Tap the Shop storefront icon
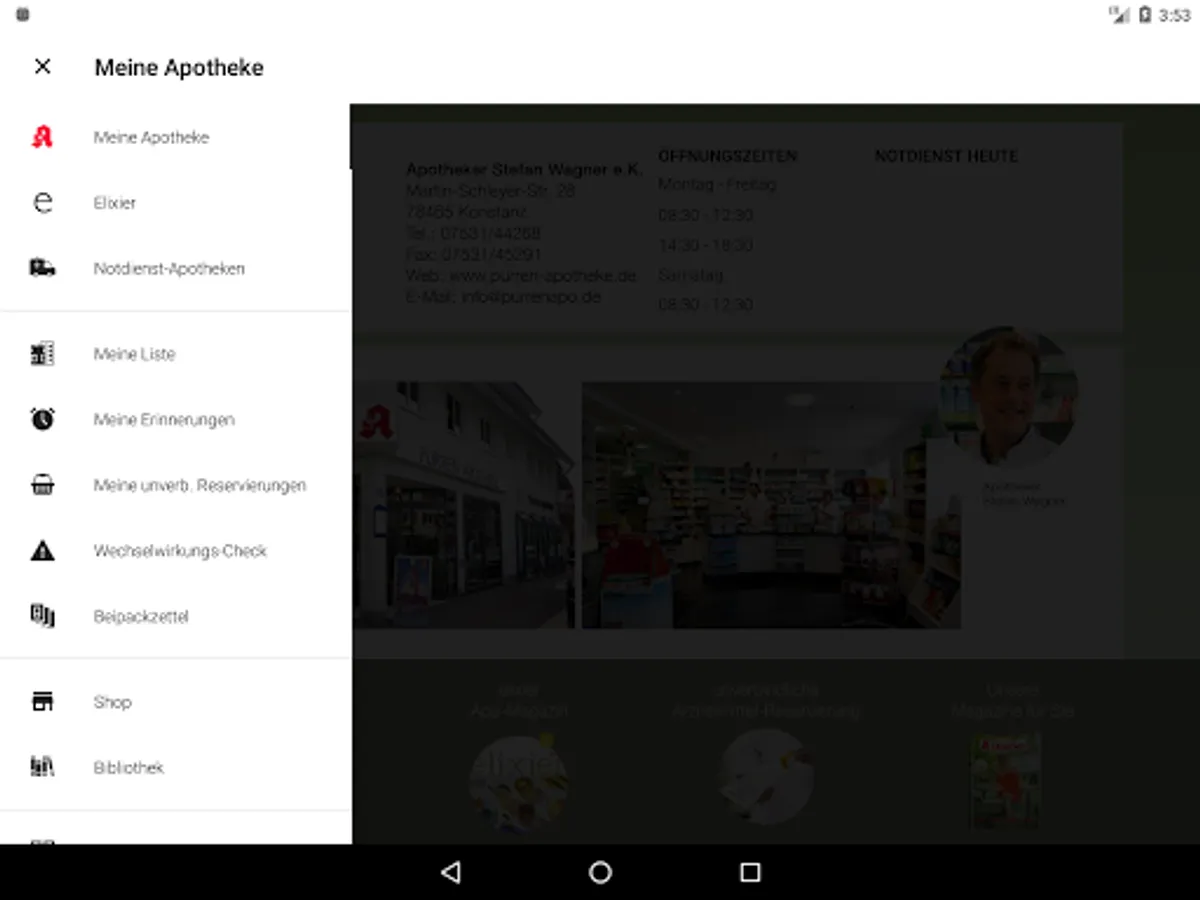The width and height of the screenshot is (1200, 900). [42, 702]
